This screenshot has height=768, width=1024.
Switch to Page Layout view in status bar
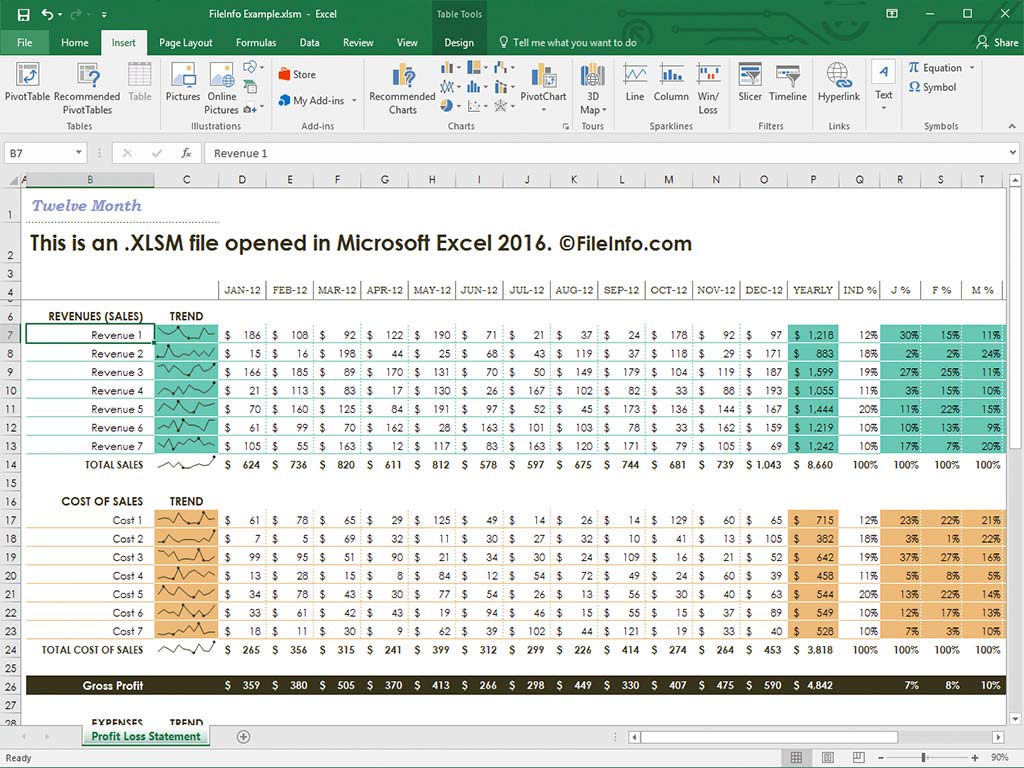(x=827, y=758)
